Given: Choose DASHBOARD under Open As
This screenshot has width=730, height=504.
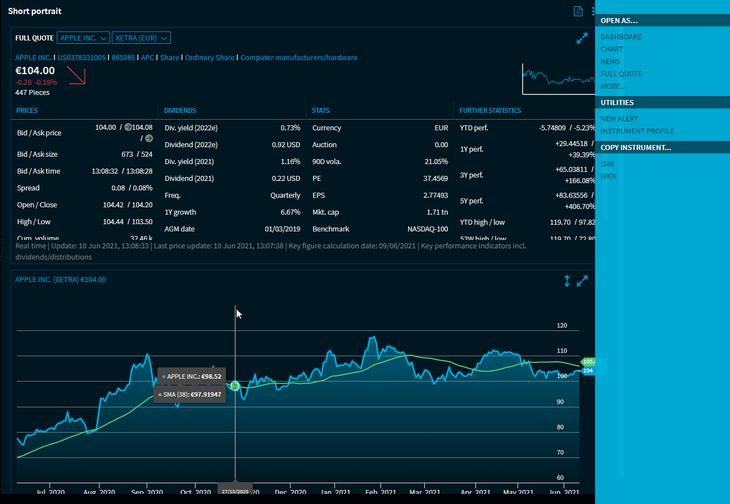Looking at the screenshot, I should pyautogui.click(x=621, y=37).
